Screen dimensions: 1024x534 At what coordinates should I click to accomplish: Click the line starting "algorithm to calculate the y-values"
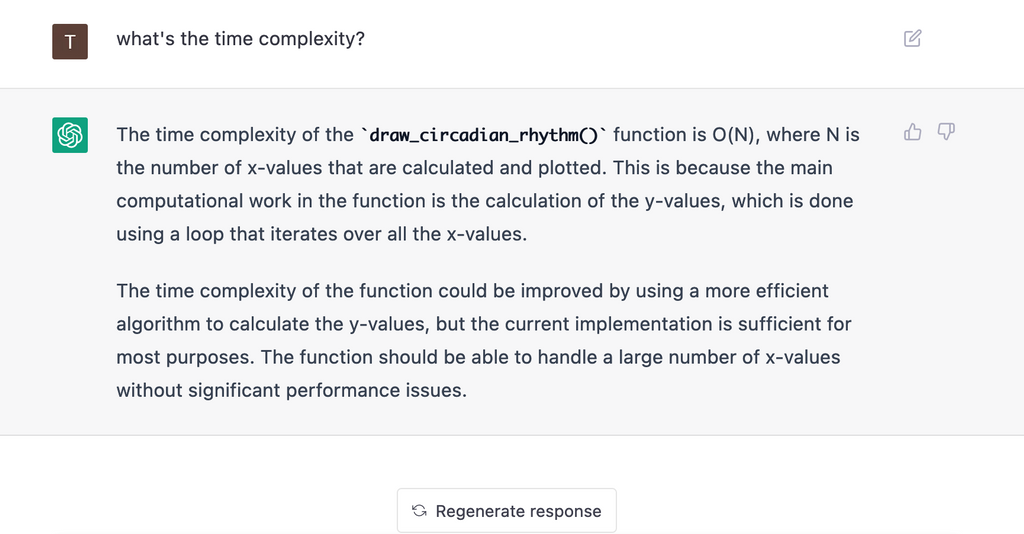[484, 324]
